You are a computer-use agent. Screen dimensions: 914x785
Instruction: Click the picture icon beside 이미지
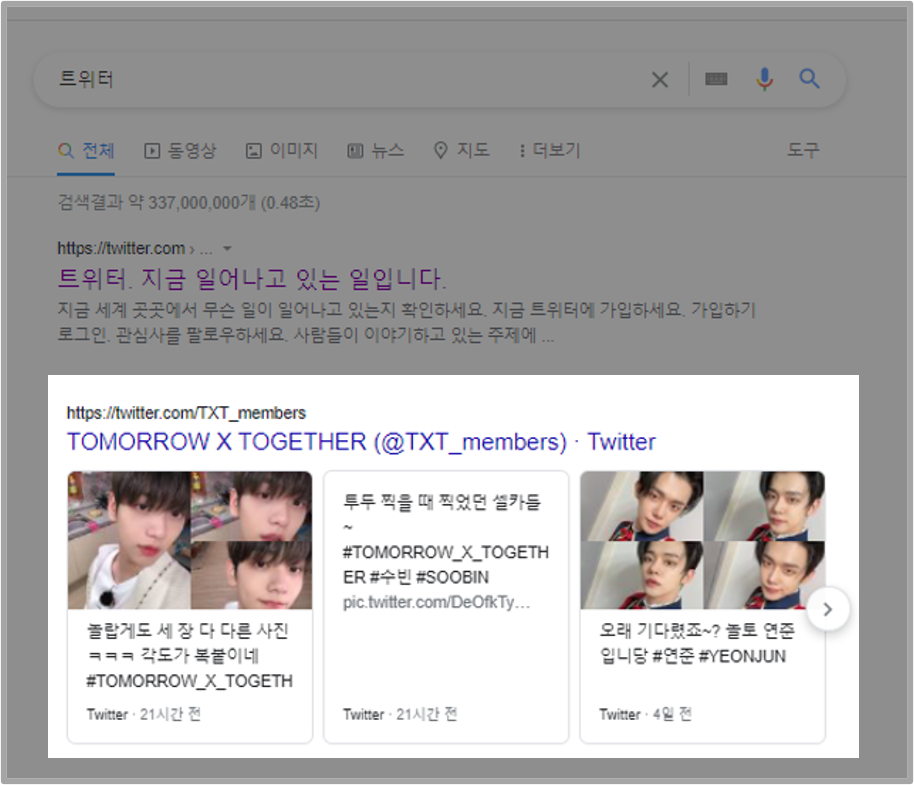(x=253, y=150)
